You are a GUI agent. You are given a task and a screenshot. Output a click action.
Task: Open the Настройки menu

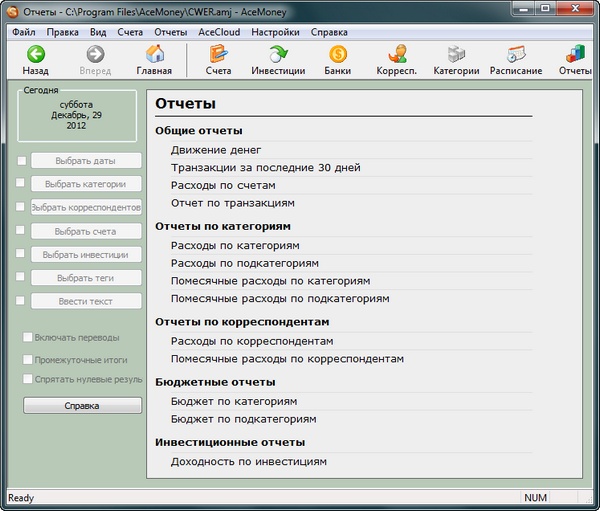[275, 31]
